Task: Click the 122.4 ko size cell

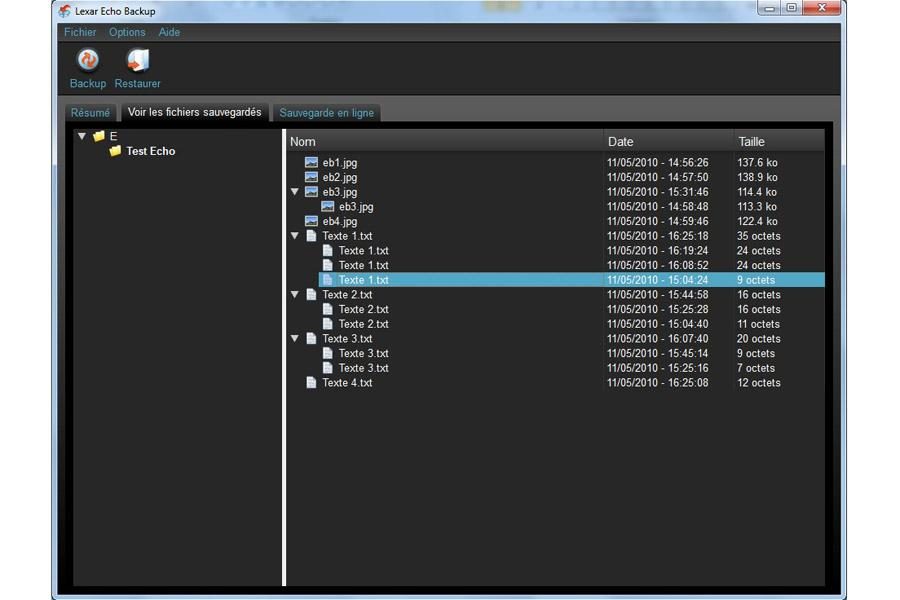Action: (x=758, y=221)
